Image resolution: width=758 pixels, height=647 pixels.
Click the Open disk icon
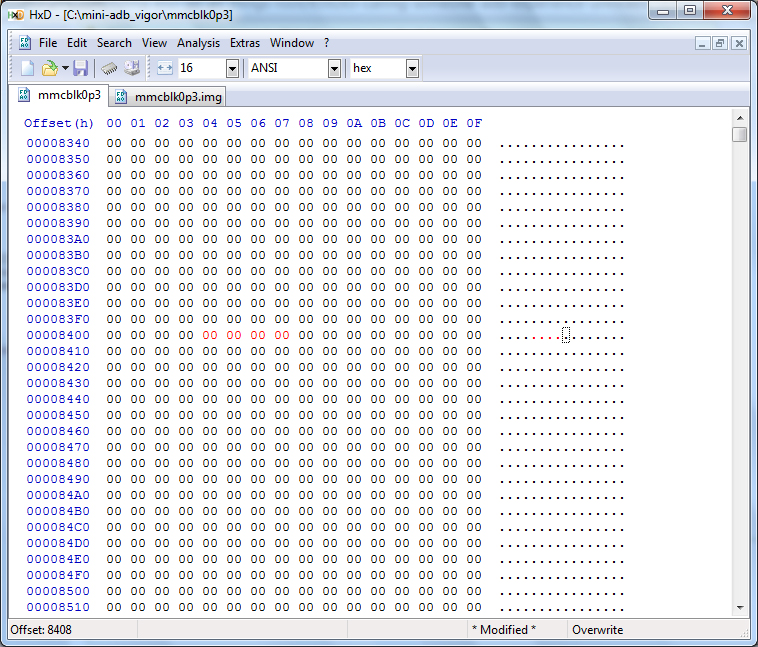click(x=132, y=68)
